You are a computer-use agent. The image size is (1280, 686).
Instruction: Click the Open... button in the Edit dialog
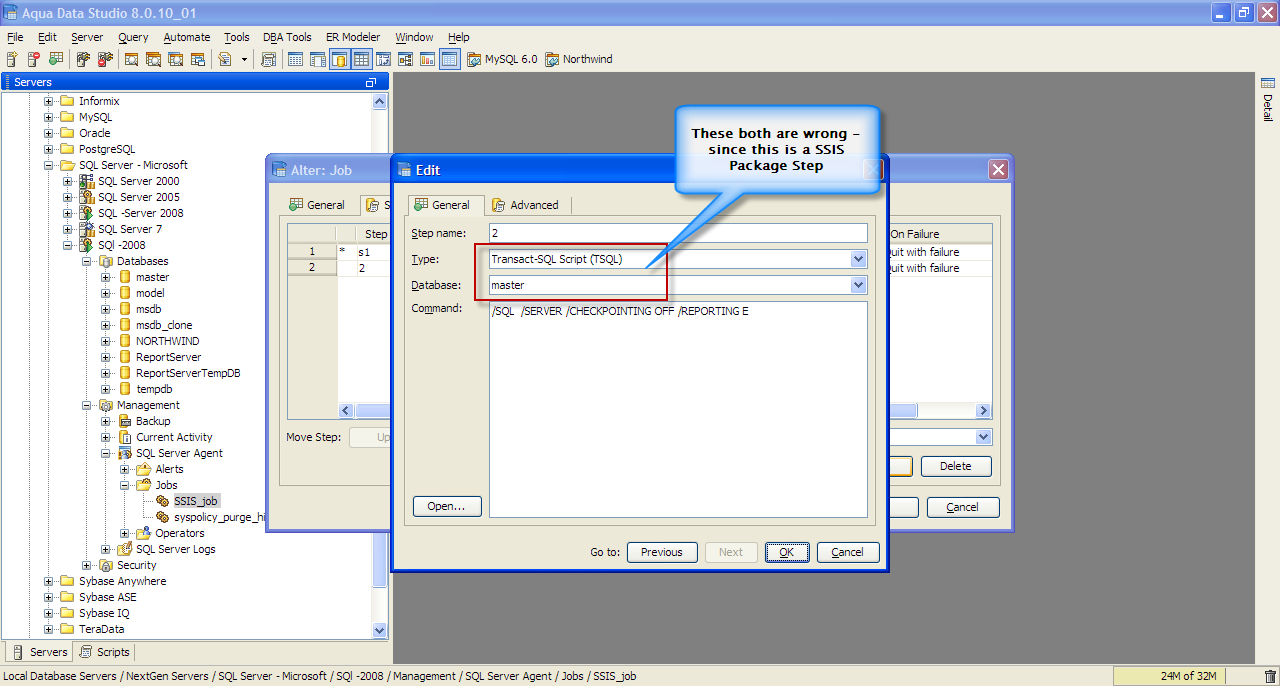click(x=447, y=506)
